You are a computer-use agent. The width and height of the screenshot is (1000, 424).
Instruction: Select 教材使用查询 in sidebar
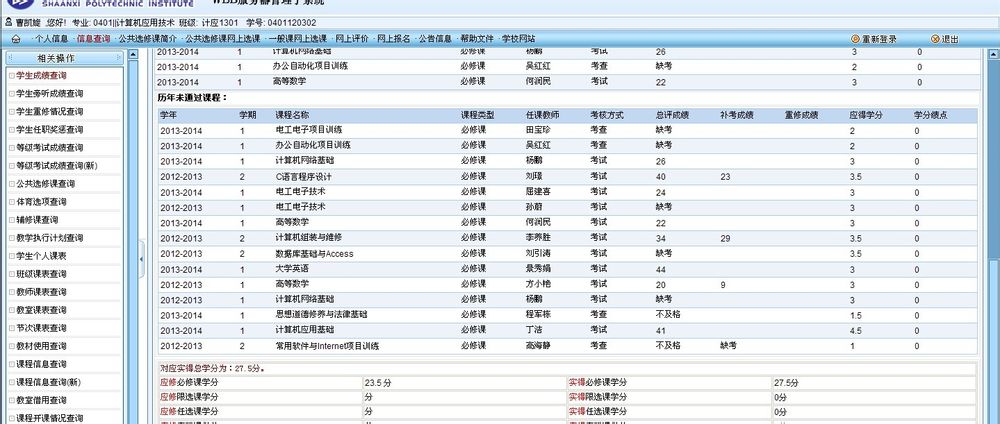click(41, 346)
